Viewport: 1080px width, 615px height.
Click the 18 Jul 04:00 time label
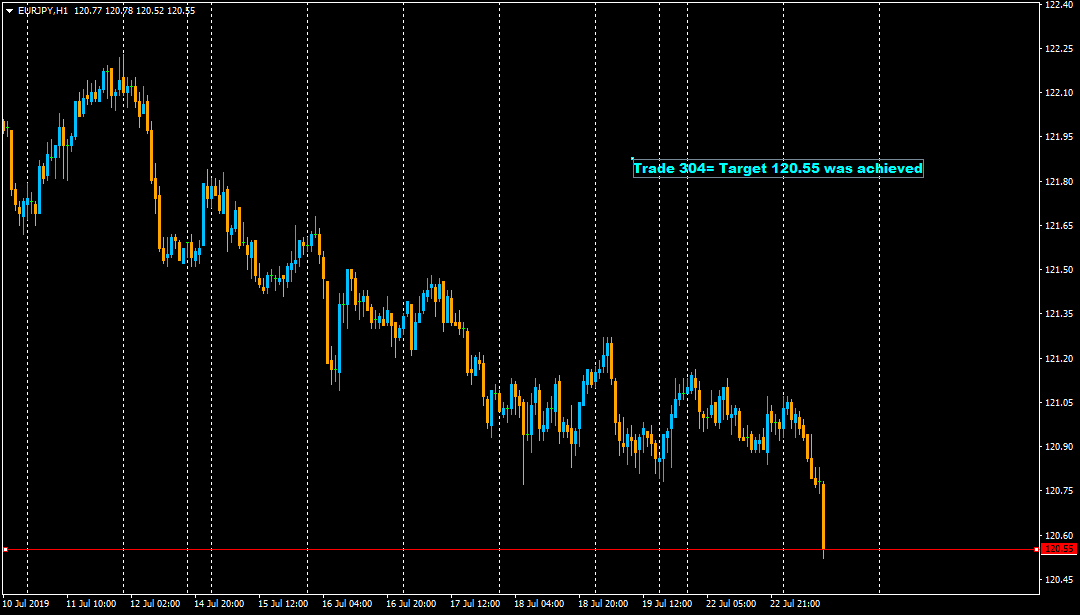(539, 603)
